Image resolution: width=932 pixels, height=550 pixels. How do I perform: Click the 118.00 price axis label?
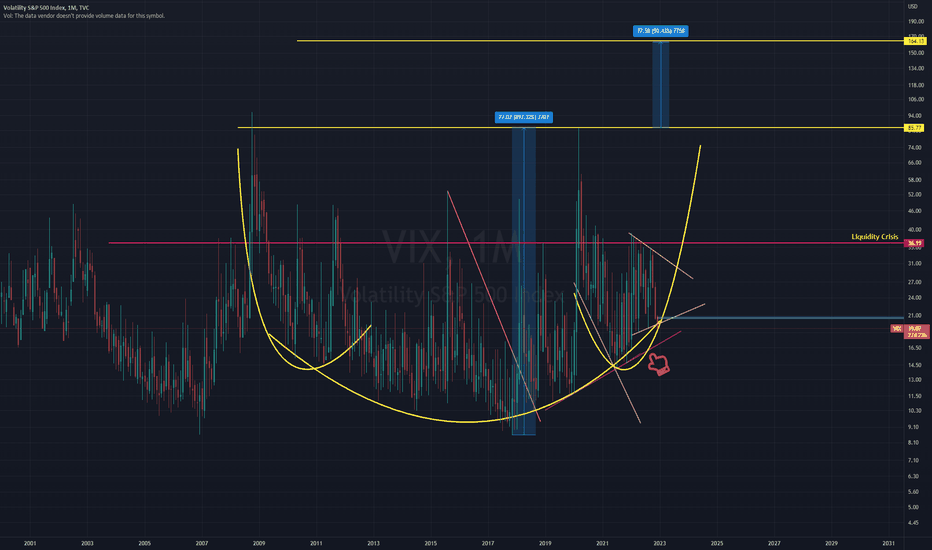[x=915, y=86]
